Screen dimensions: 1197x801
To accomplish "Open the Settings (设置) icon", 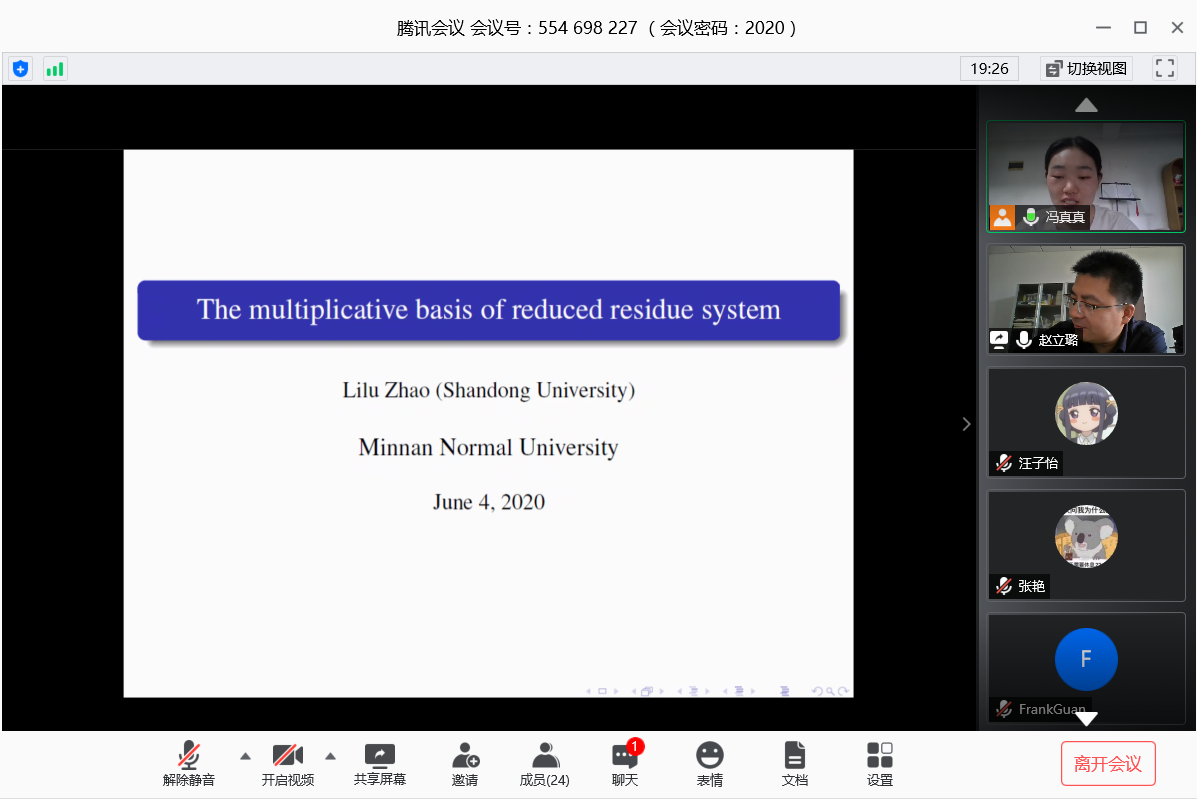I will tap(880, 764).
